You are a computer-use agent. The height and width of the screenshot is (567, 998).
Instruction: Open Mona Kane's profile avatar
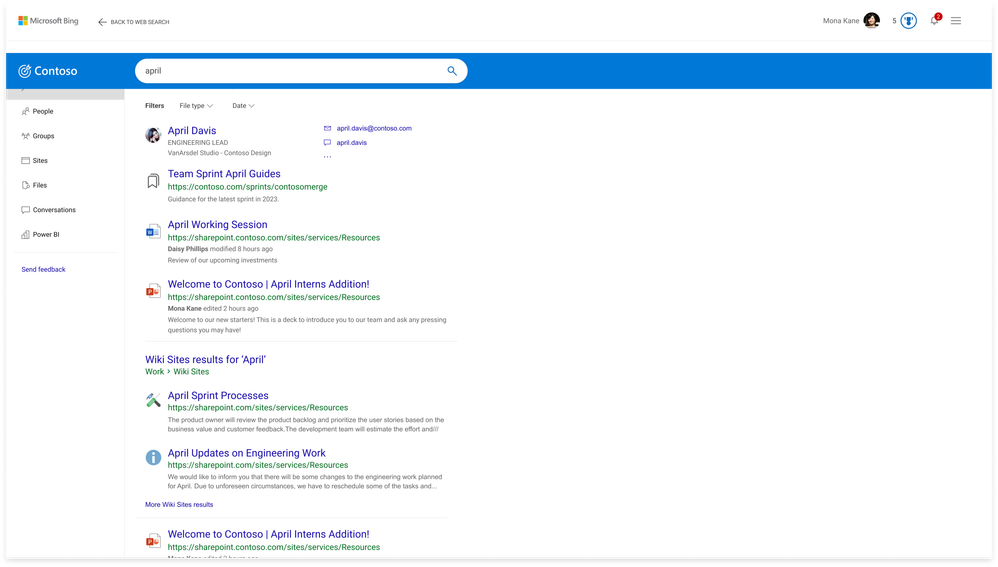tap(872, 21)
